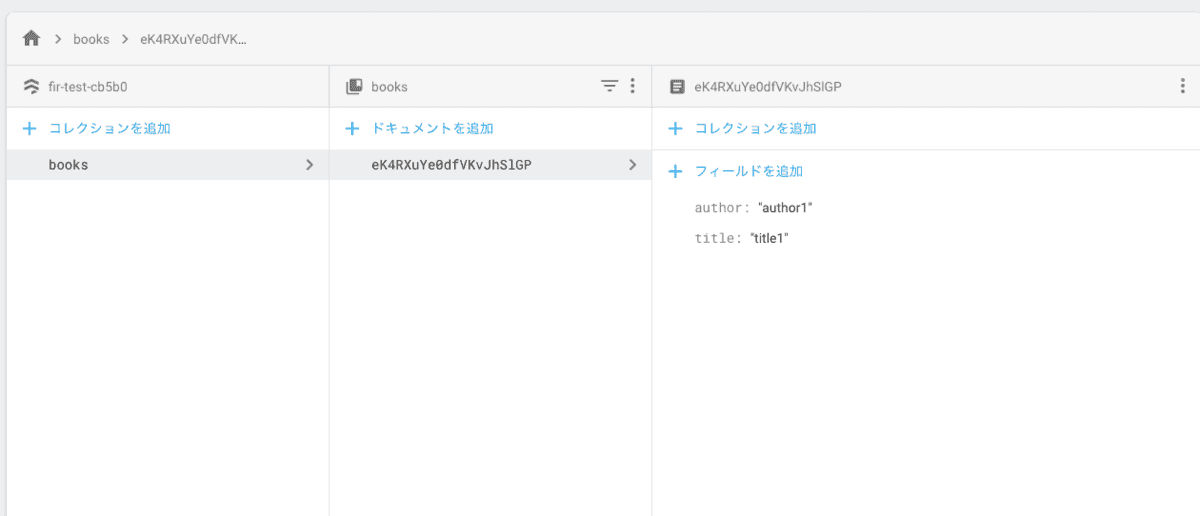
Task: Select books in the breadcrumb path
Action: tap(91, 40)
